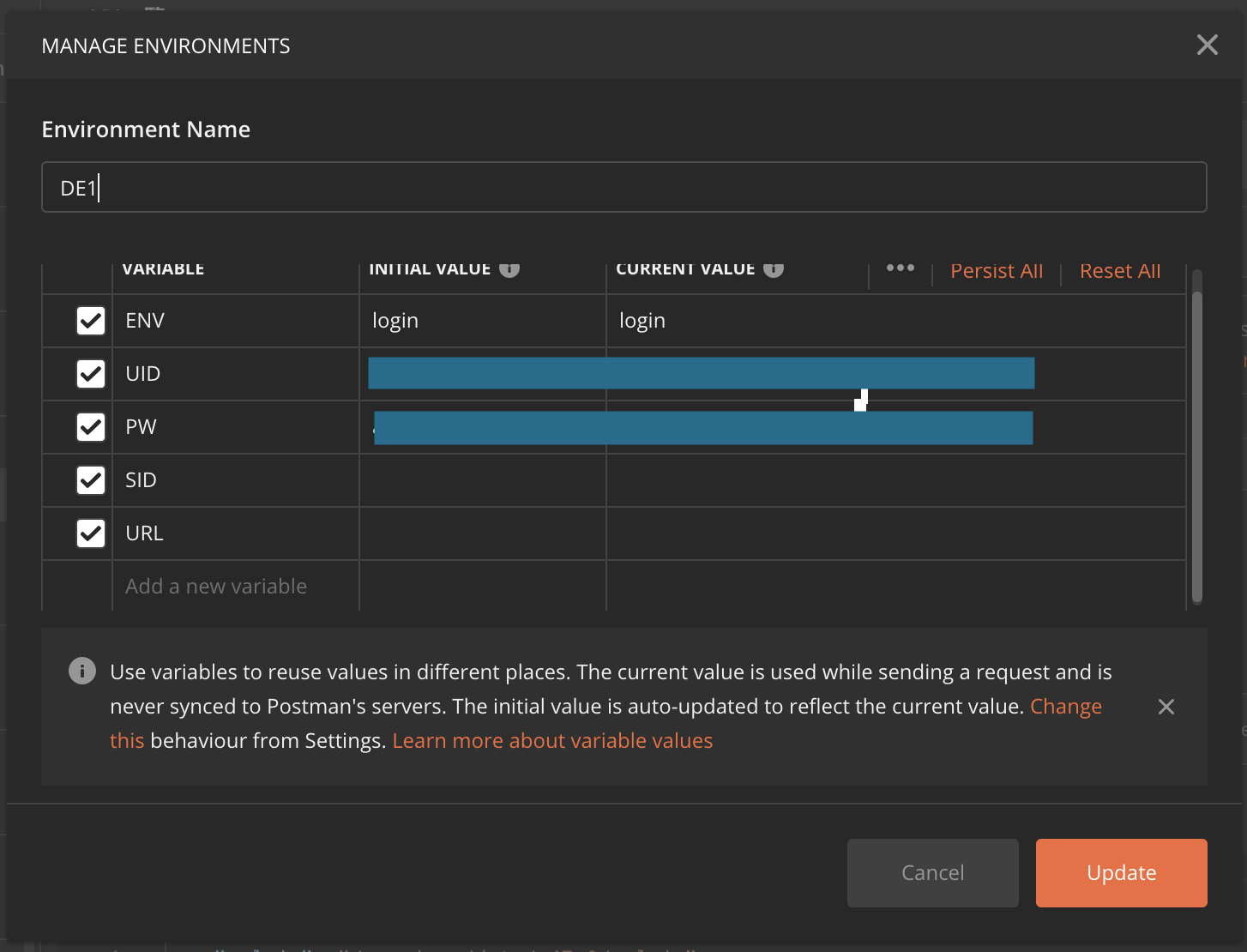Uncheck the ENV variable checkbox

coord(91,321)
